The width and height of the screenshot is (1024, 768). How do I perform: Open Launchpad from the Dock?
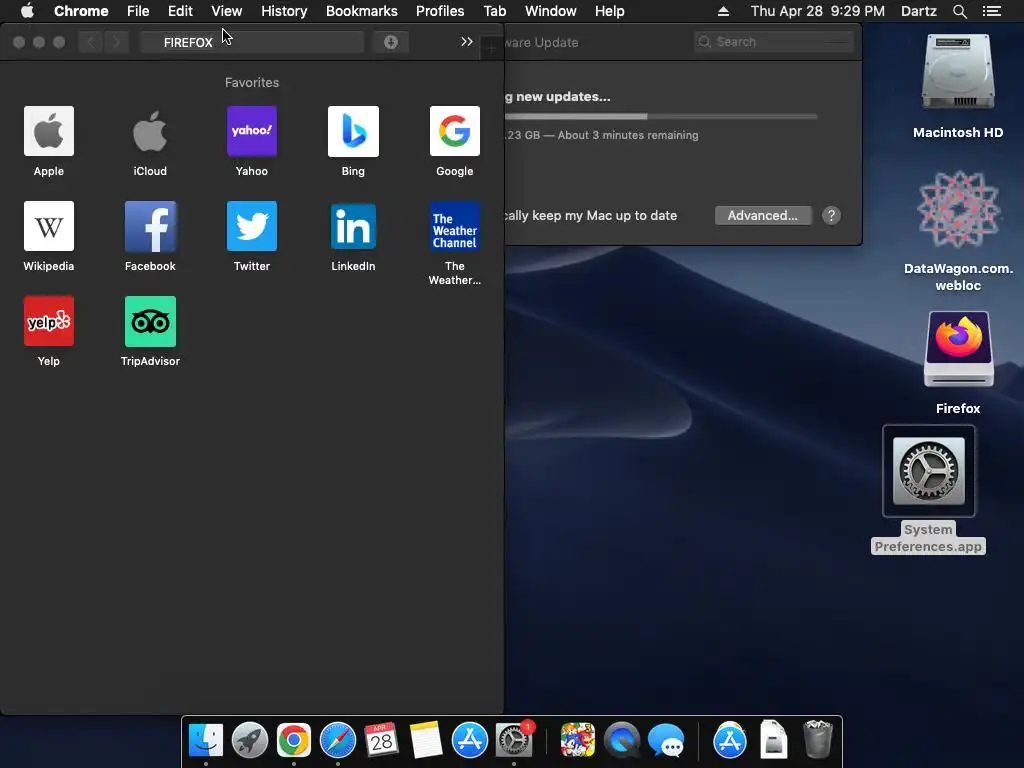point(249,741)
